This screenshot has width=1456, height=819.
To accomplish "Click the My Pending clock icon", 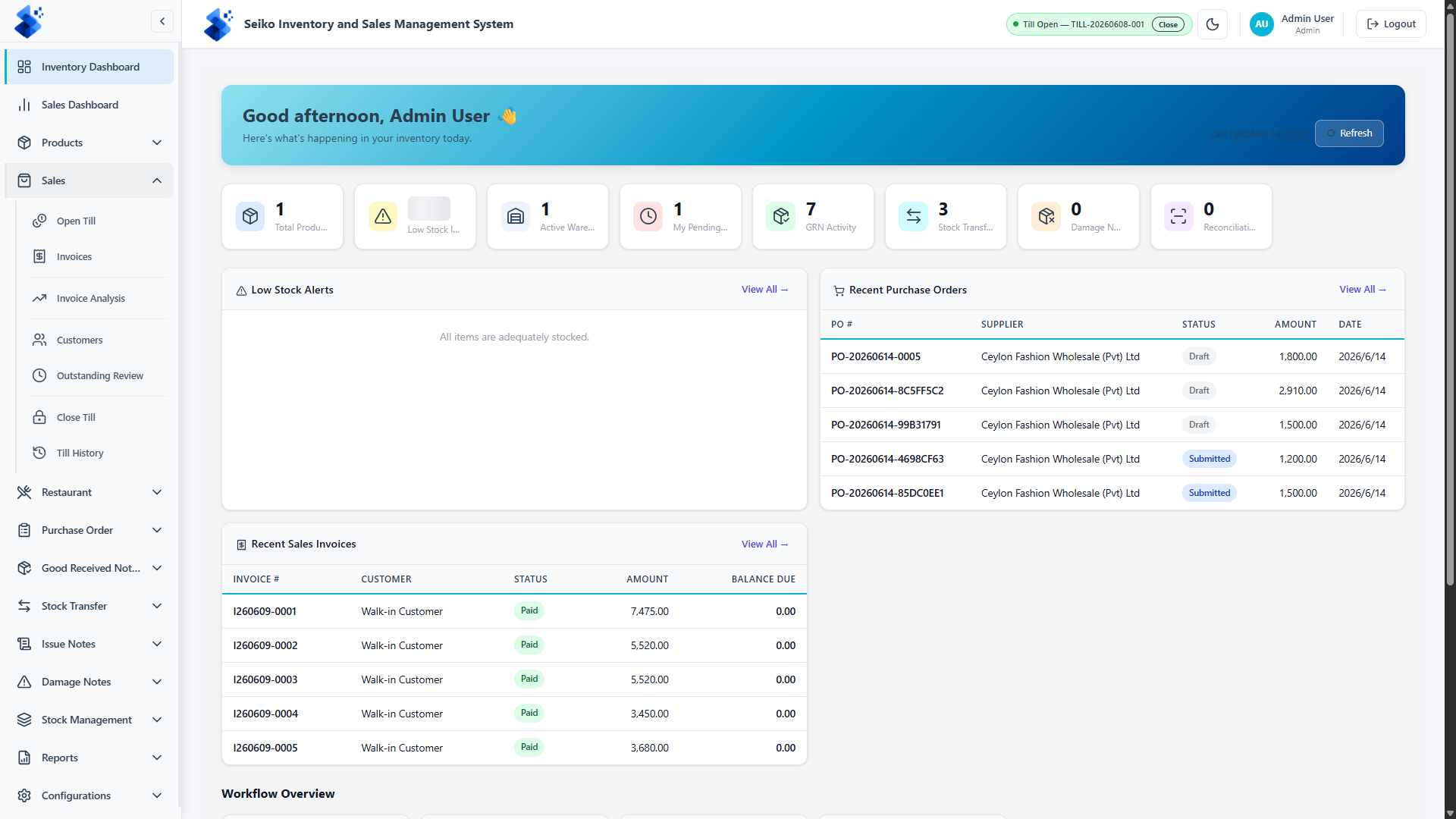I will [648, 217].
